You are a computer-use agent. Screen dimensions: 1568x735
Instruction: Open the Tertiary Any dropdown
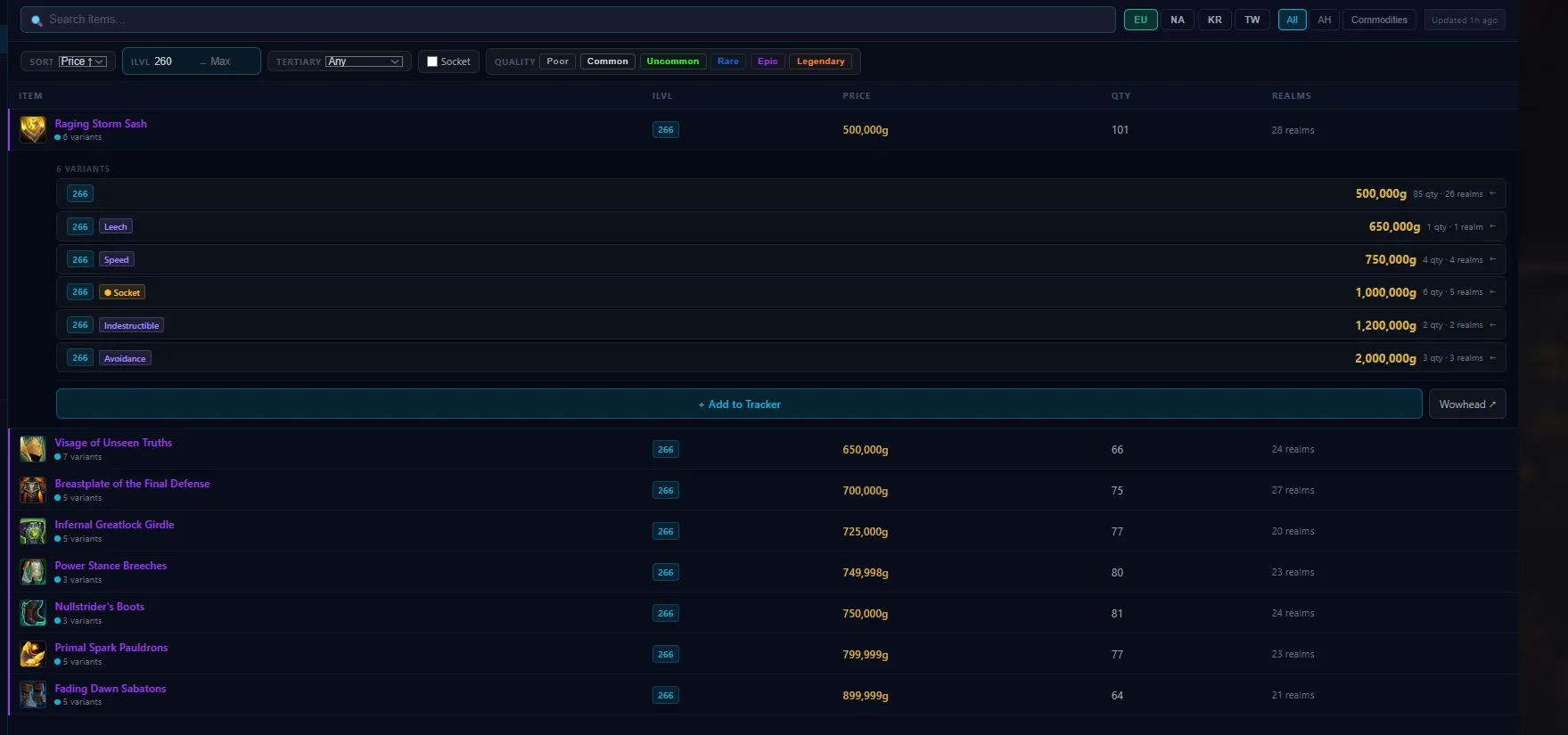pos(365,61)
